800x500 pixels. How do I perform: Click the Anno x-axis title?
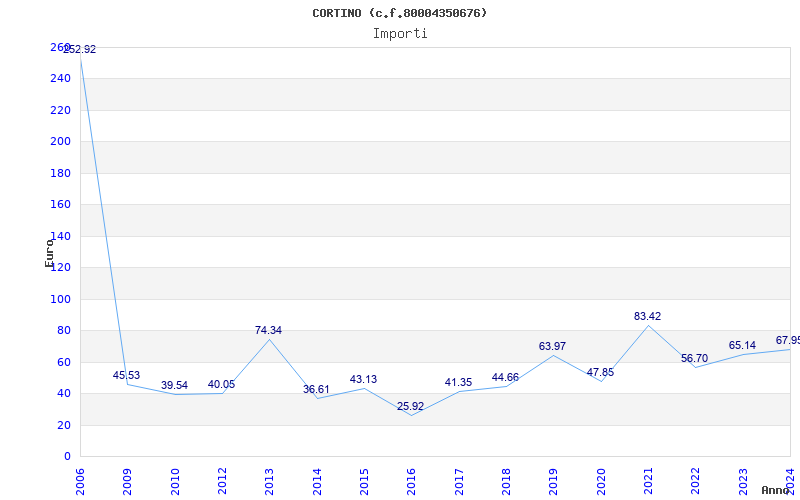pos(776,490)
